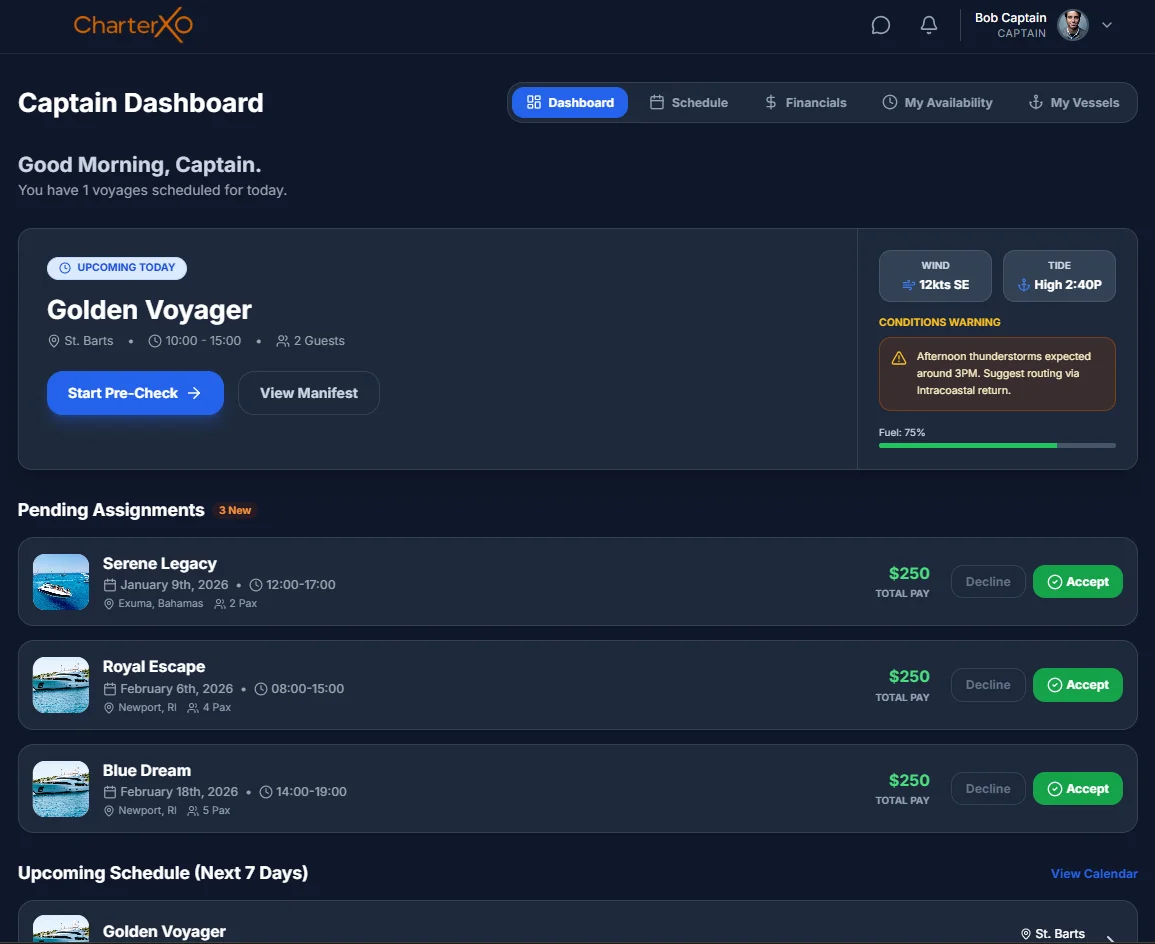Click the calendar icon beside January 9th, 2026

pyautogui.click(x=110, y=585)
